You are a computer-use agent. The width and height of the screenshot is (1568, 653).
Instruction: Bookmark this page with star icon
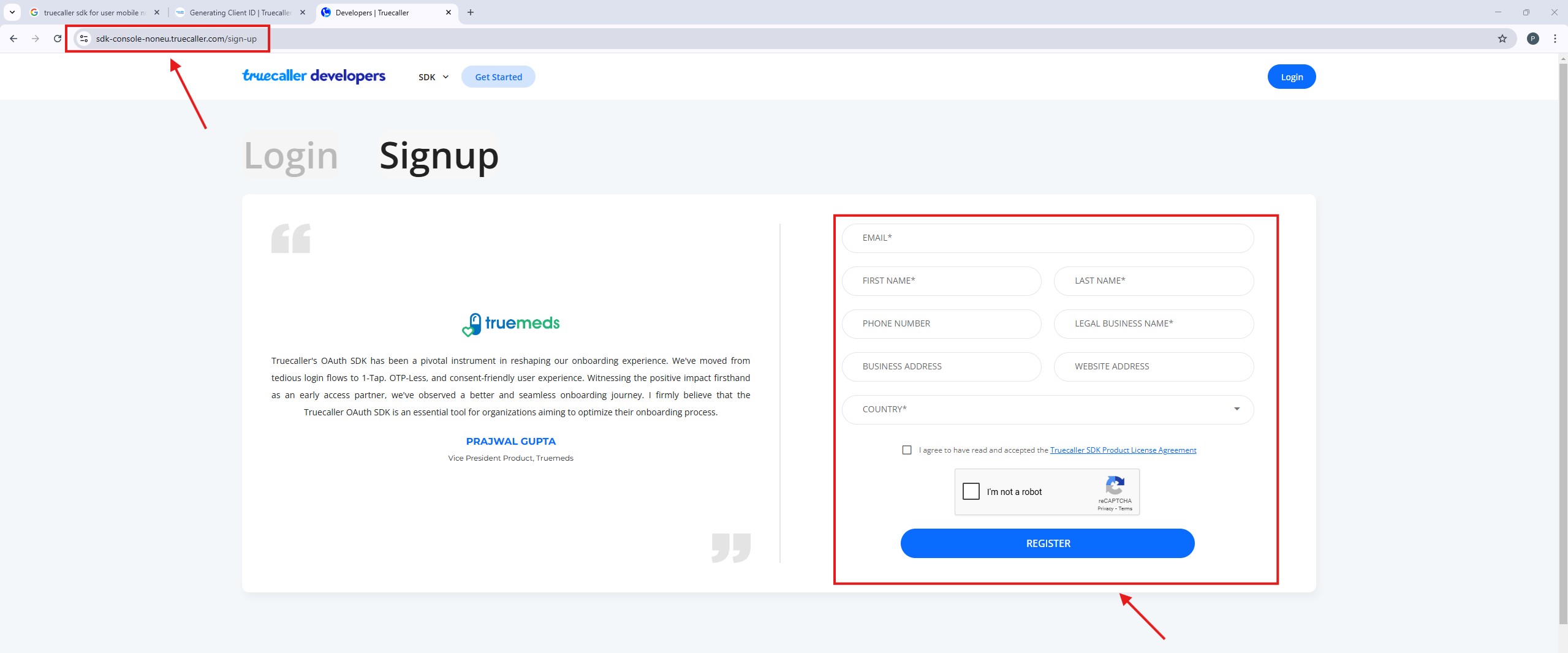[x=1502, y=39]
